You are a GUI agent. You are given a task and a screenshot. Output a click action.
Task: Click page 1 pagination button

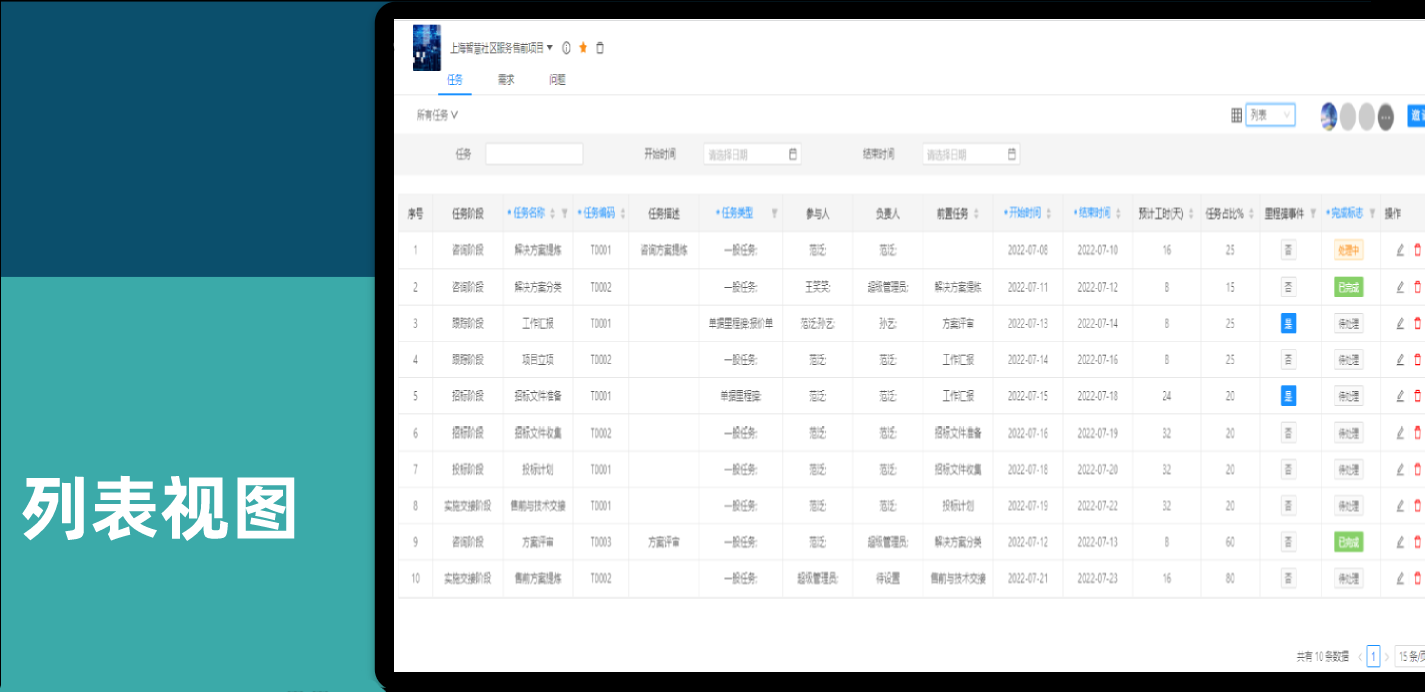tap(1373, 656)
